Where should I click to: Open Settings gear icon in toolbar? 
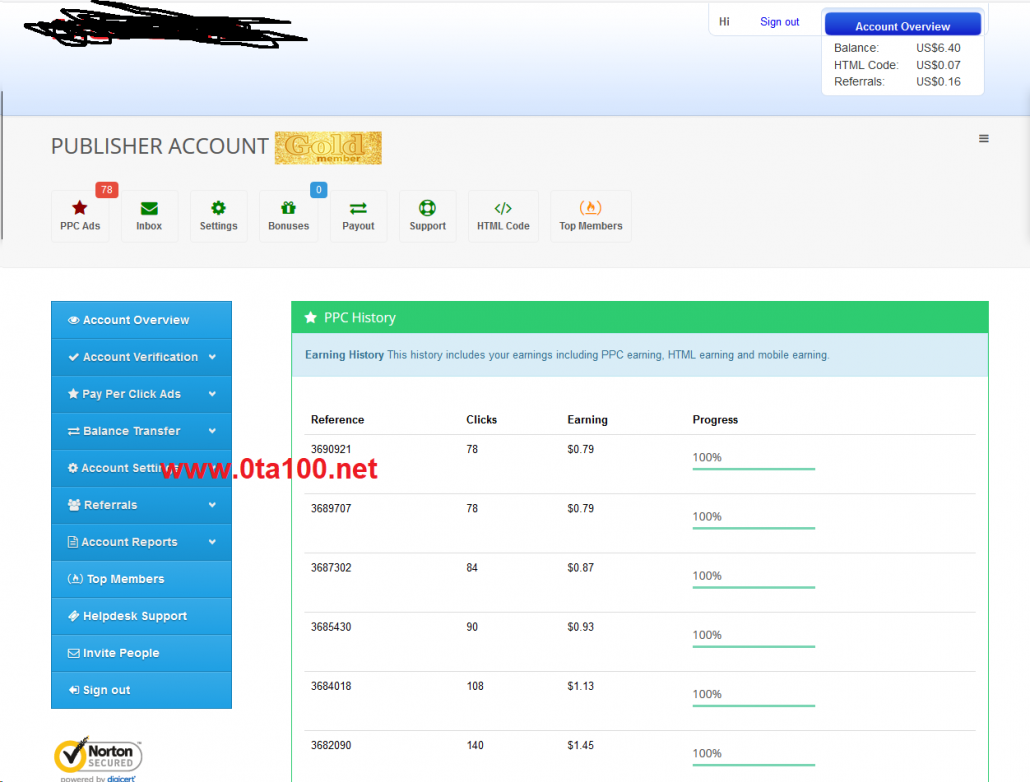click(x=218, y=209)
